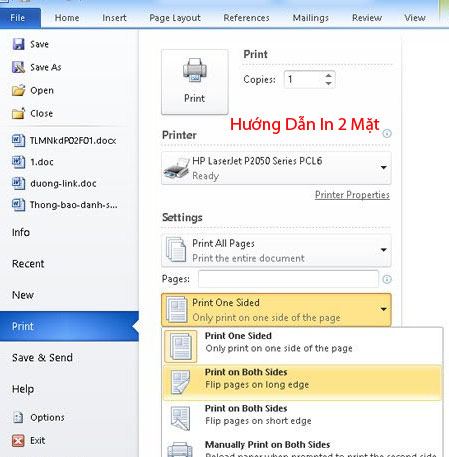
Task: Click the red Exit icon
Action: [x=18, y=440]
